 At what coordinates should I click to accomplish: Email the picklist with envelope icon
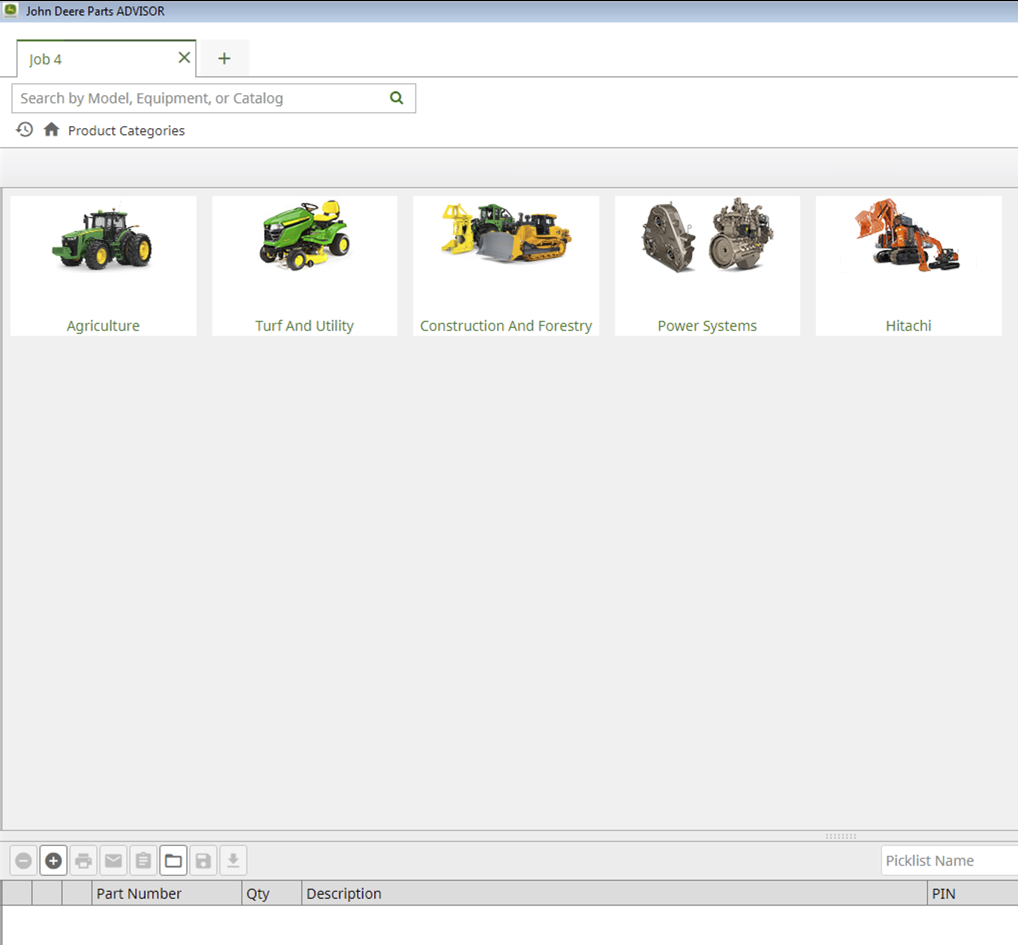(113, 861)
